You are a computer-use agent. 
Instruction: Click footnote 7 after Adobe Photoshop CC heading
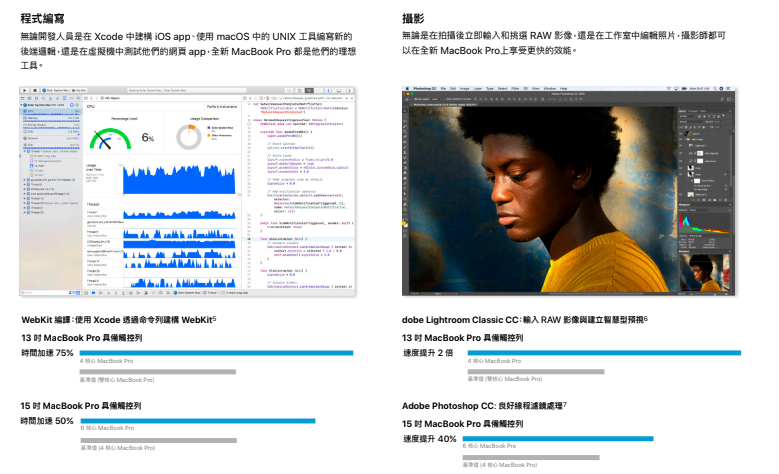point(565,404)
